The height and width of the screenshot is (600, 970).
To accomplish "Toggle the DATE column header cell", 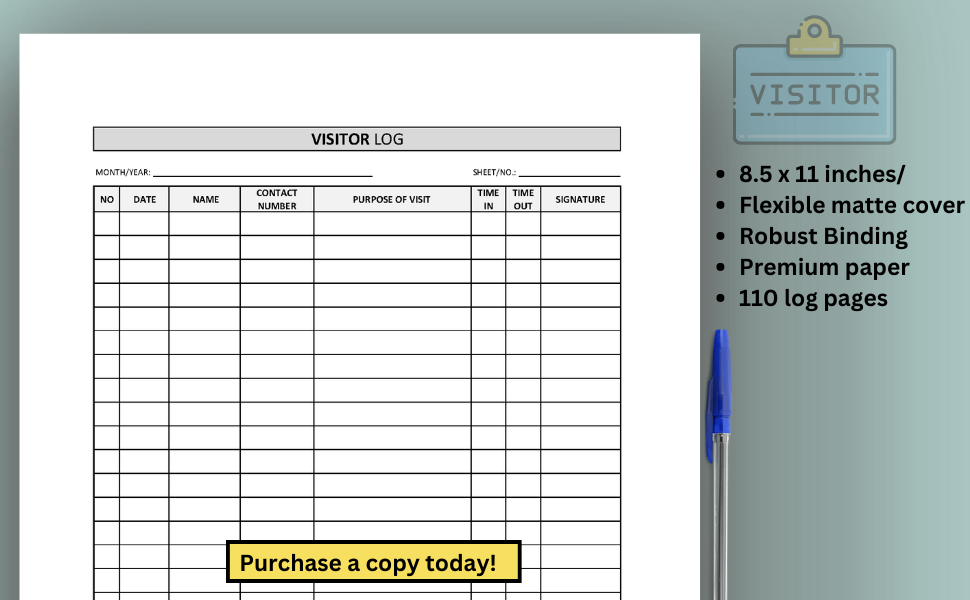I will coord(143,199).
